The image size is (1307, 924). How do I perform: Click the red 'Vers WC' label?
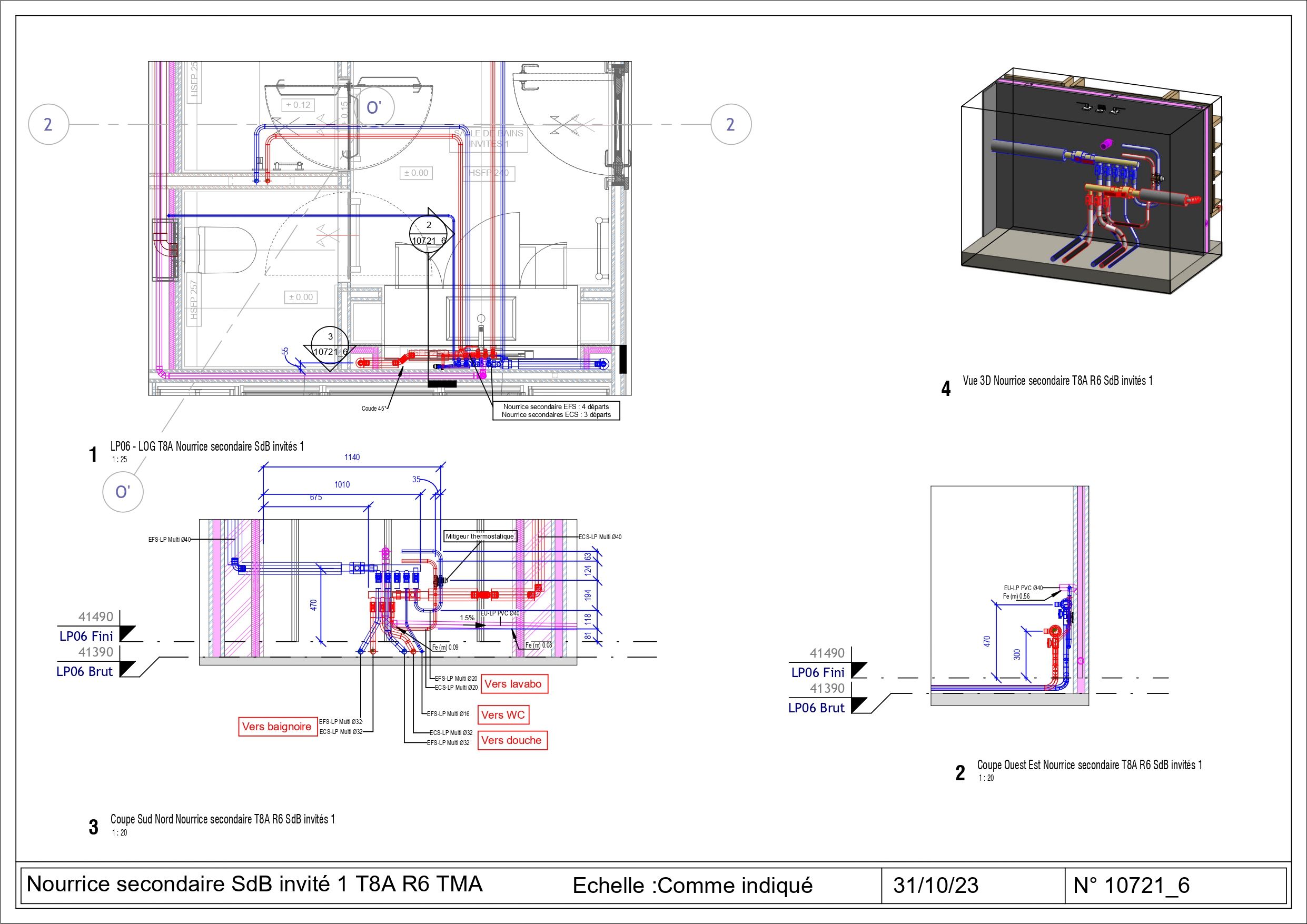[503, 715]
